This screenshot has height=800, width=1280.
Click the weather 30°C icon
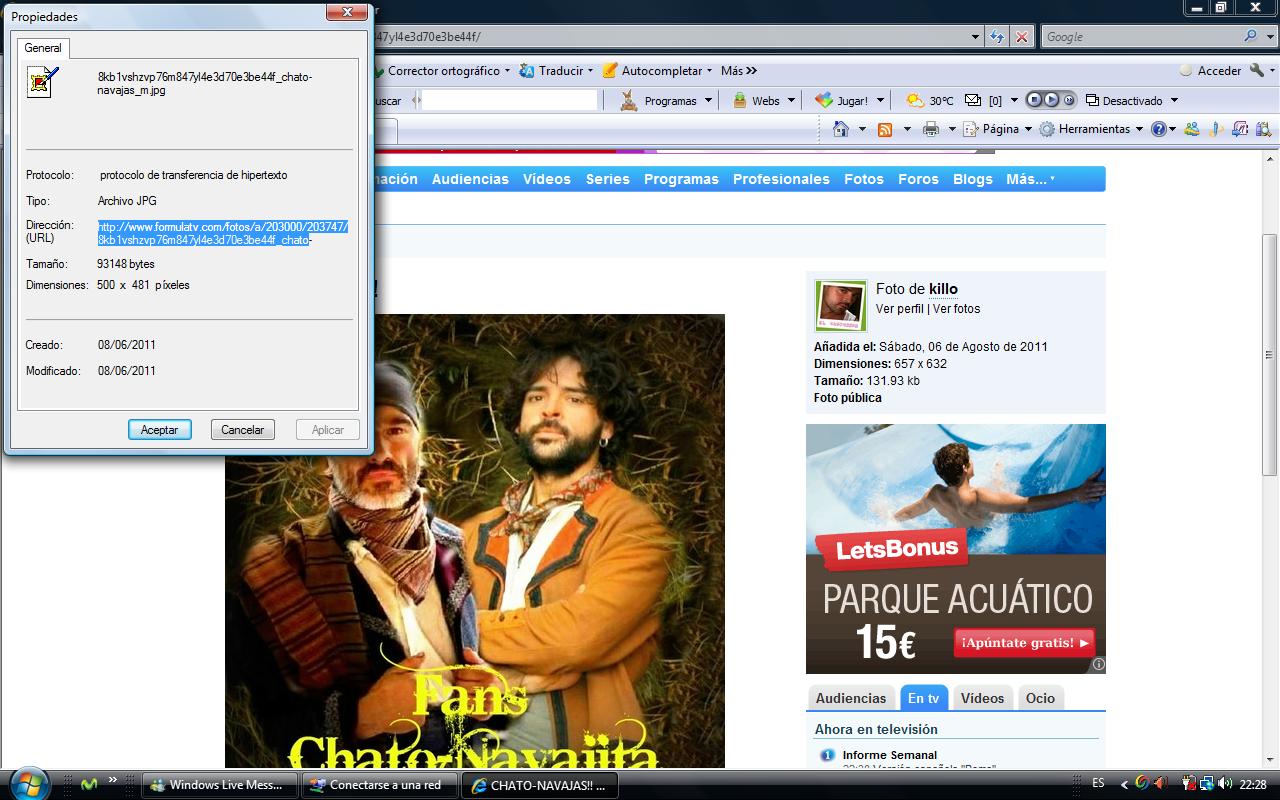914,100
